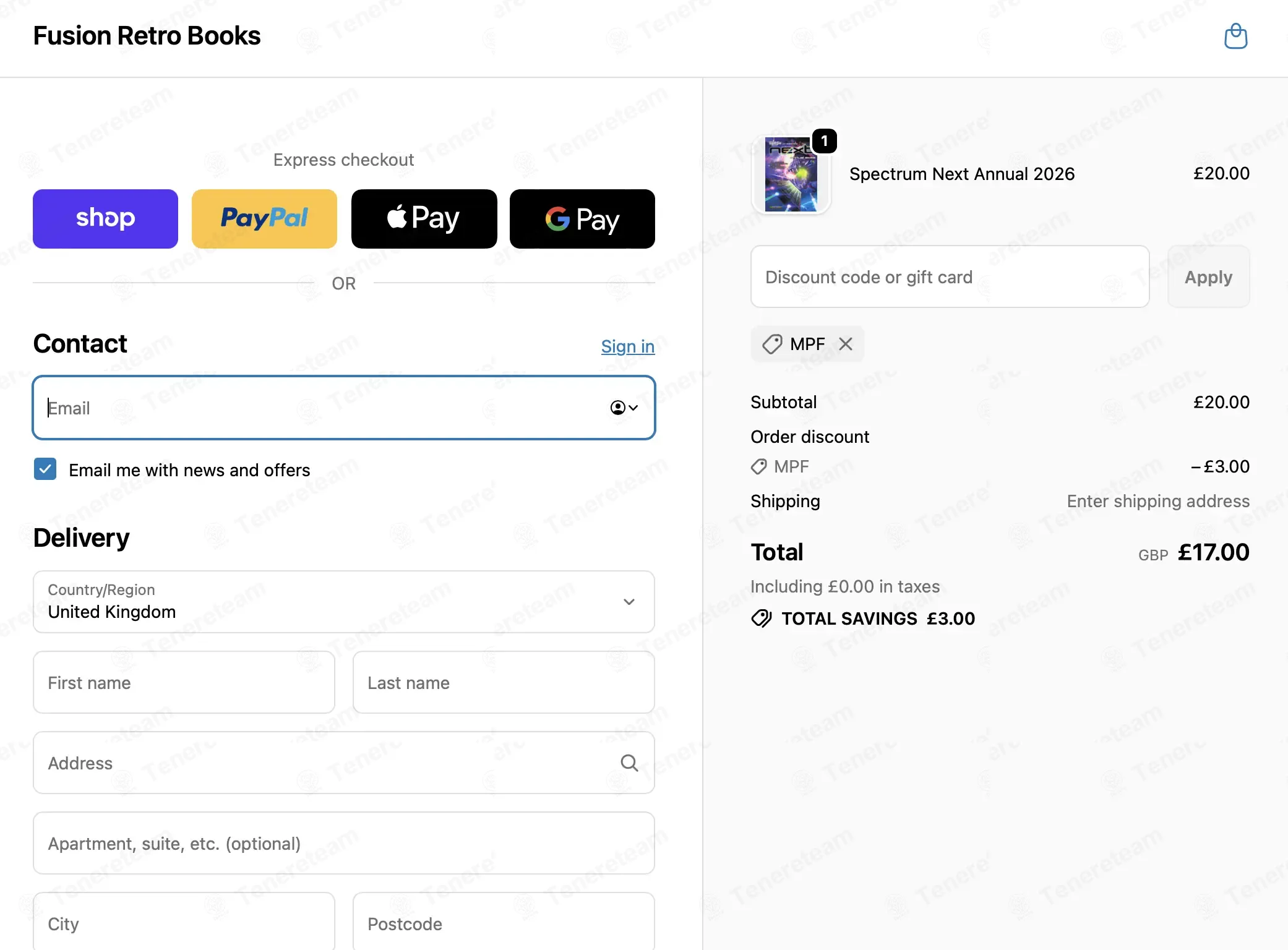
Task: Open the shopping bag cart icon
Action: tap(1235, 36)
